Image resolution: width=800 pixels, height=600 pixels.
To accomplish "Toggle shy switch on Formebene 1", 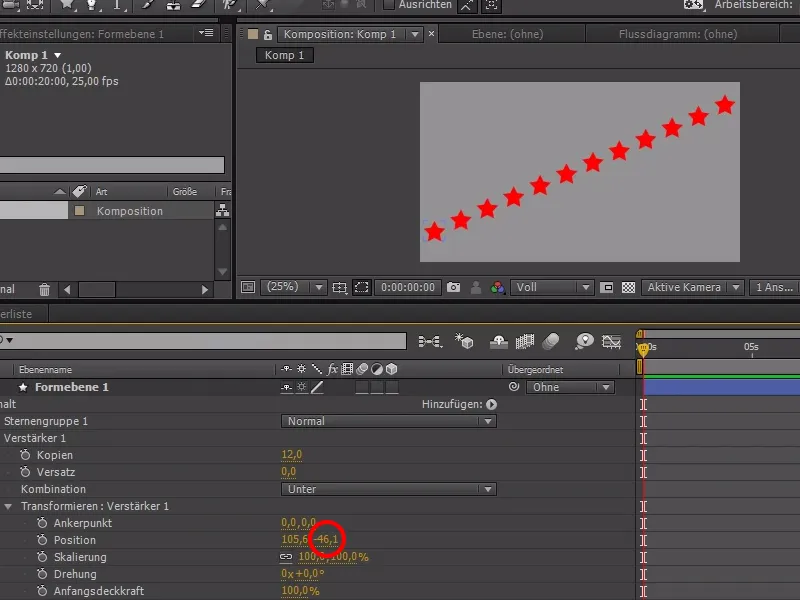I will (x=287, y=387).
